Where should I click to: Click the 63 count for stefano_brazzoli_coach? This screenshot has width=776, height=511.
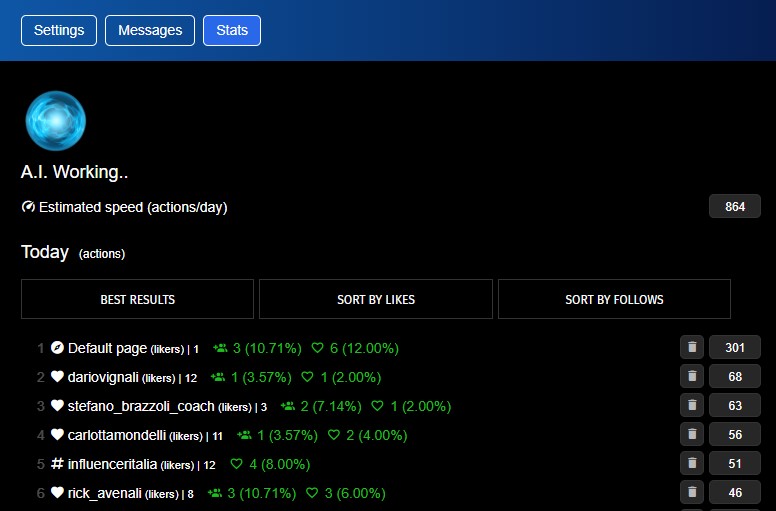tap(735, 405)
